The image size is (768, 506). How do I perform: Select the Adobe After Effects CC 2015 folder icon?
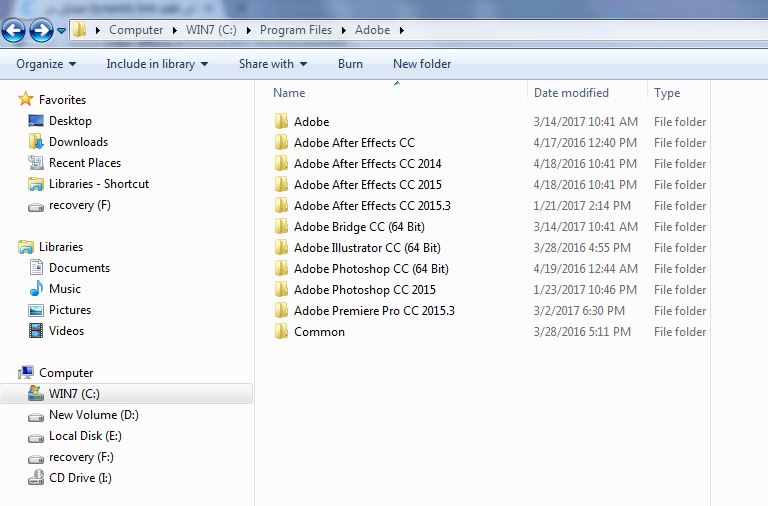click(x=281, y=184)
